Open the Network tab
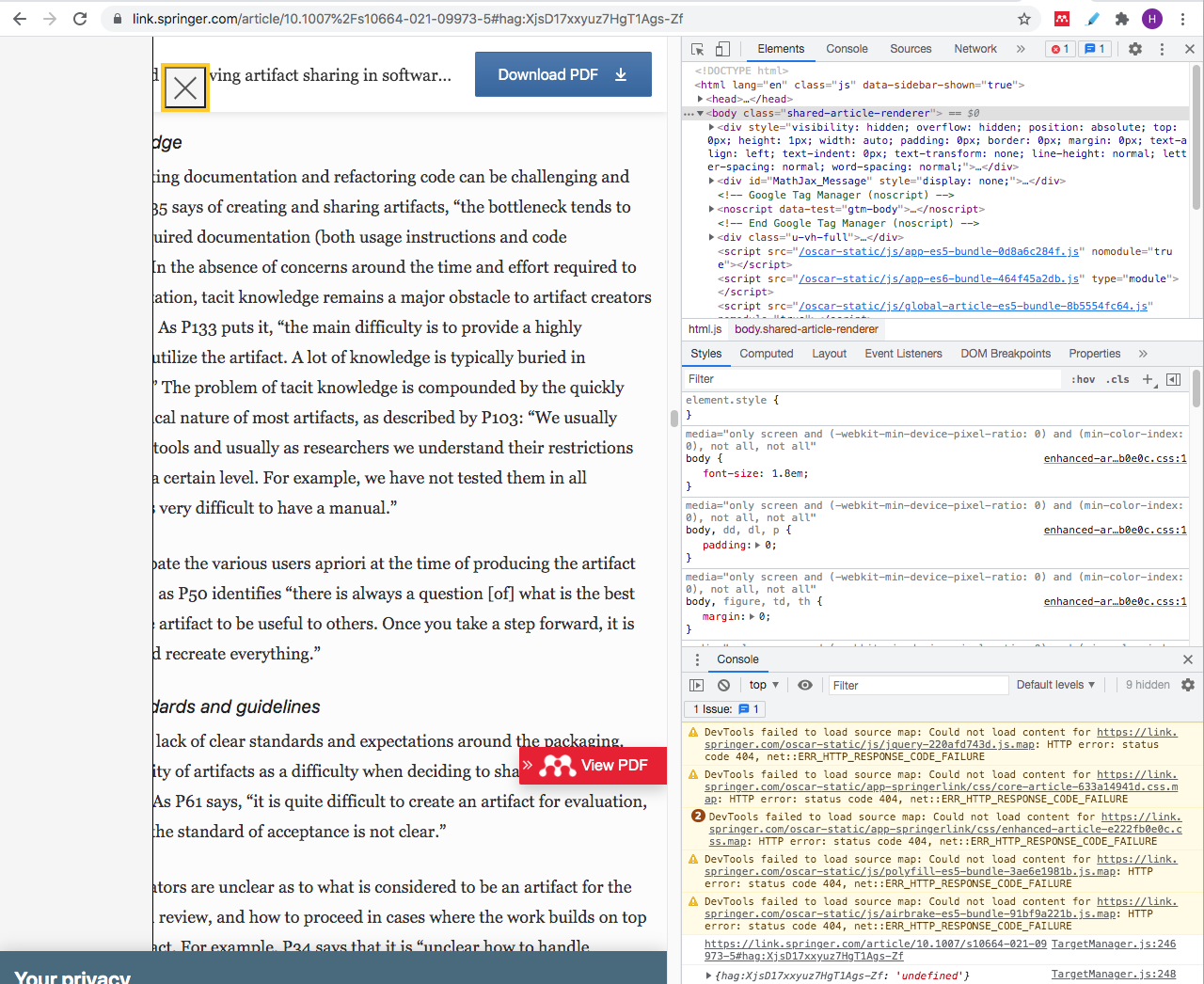The width and height of the screenshot is (1204, 984). (975, 49)
